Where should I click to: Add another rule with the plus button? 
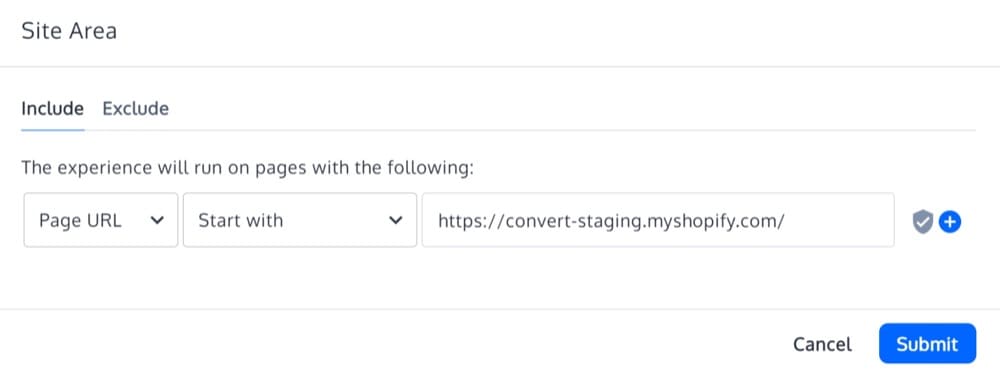click(x=950, y=222)
